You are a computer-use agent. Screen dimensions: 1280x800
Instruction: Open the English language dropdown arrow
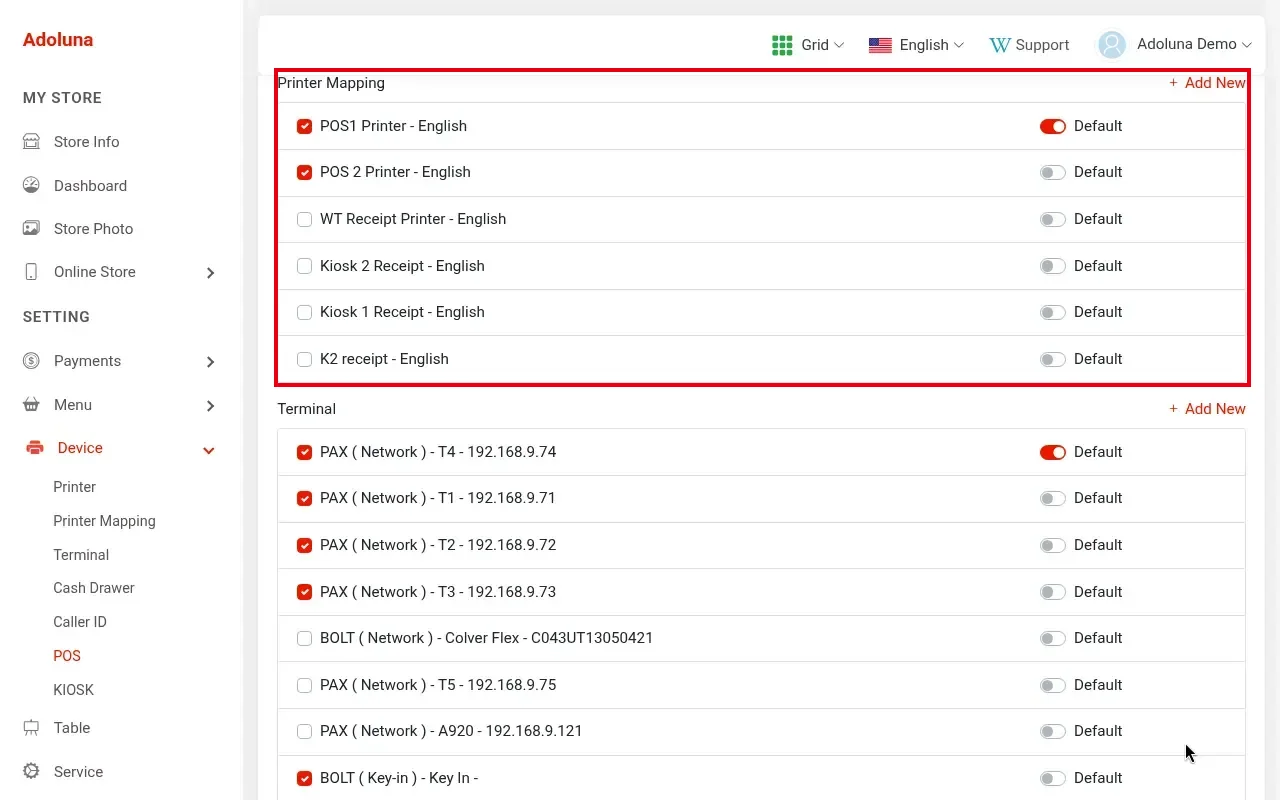click(959, 45)
